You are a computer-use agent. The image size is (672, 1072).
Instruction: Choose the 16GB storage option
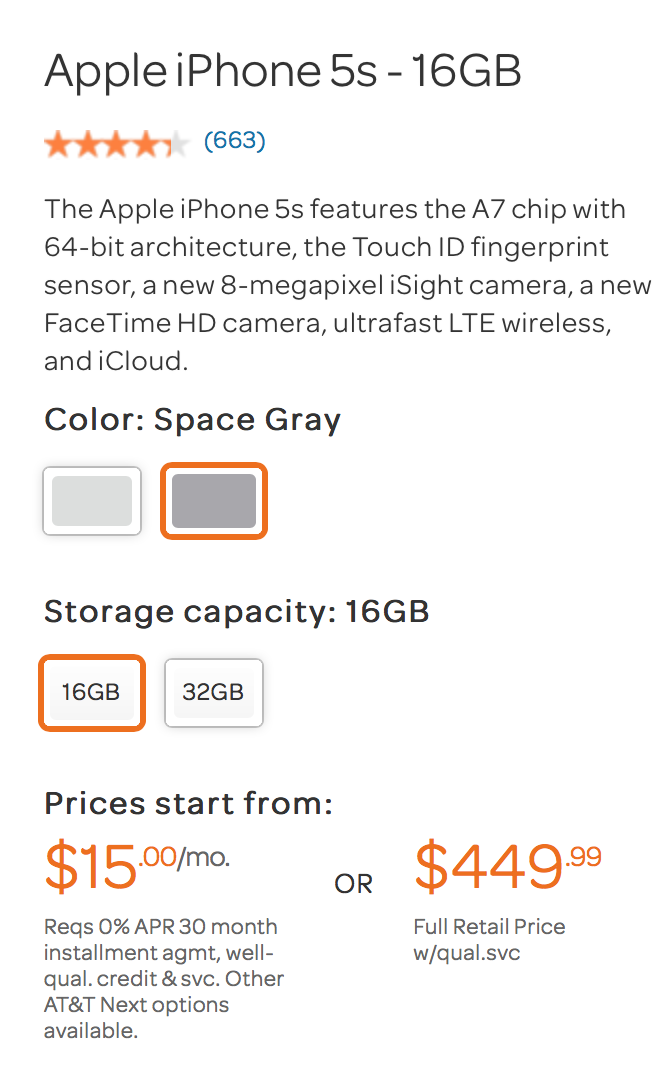click(91, 692)
